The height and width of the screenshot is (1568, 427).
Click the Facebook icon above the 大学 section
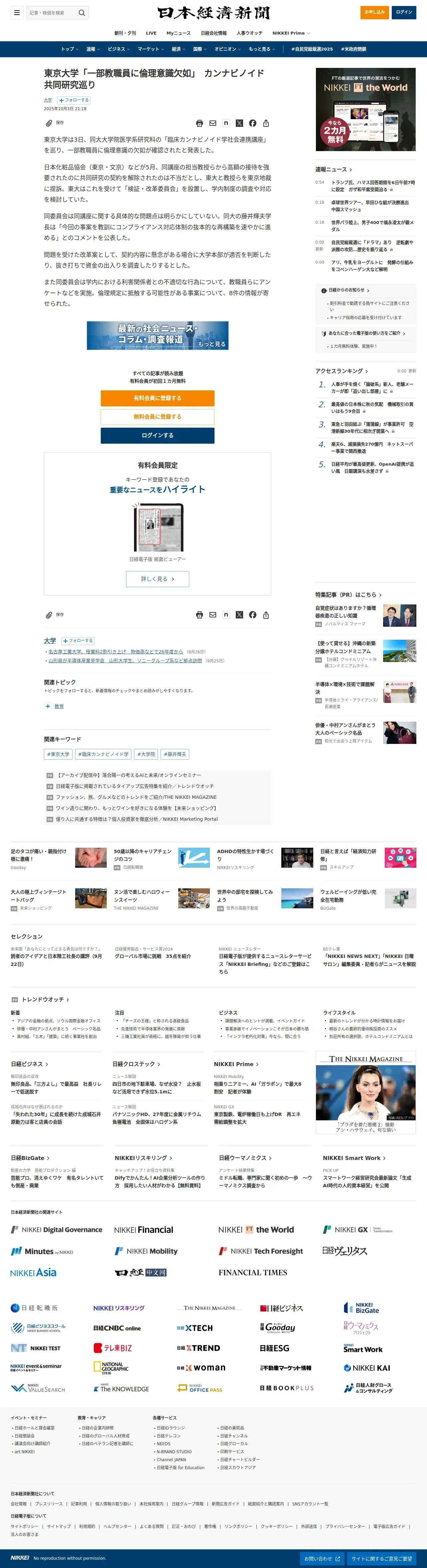[252, 615]
